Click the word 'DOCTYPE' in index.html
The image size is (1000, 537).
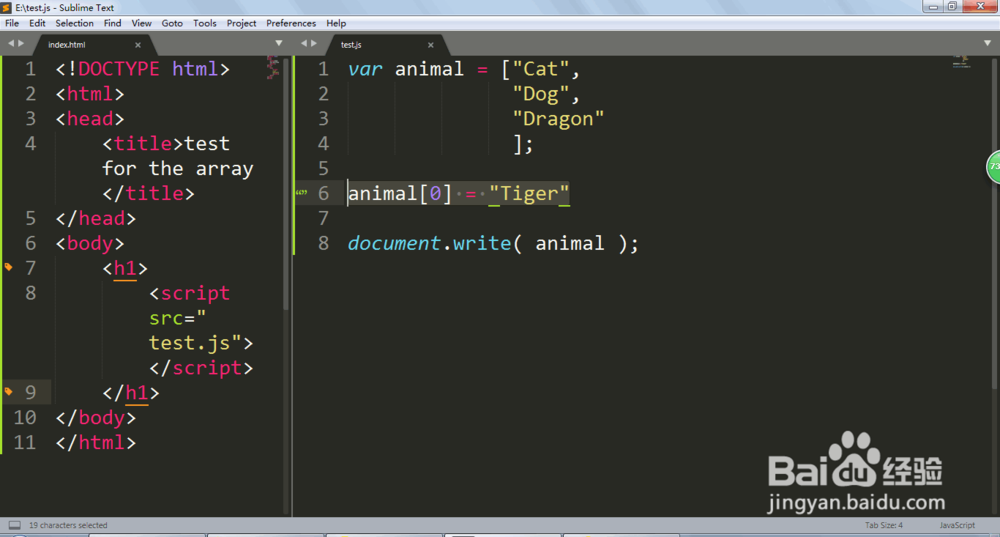tap(119, 69)
